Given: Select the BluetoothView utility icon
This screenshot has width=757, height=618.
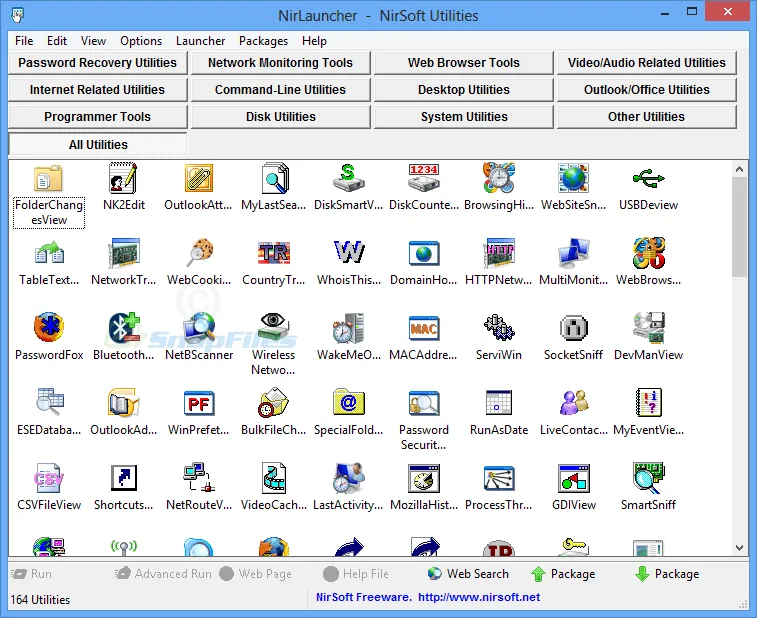Looking at the screenshot, I should pyautogui.click(x=124, y=328).
